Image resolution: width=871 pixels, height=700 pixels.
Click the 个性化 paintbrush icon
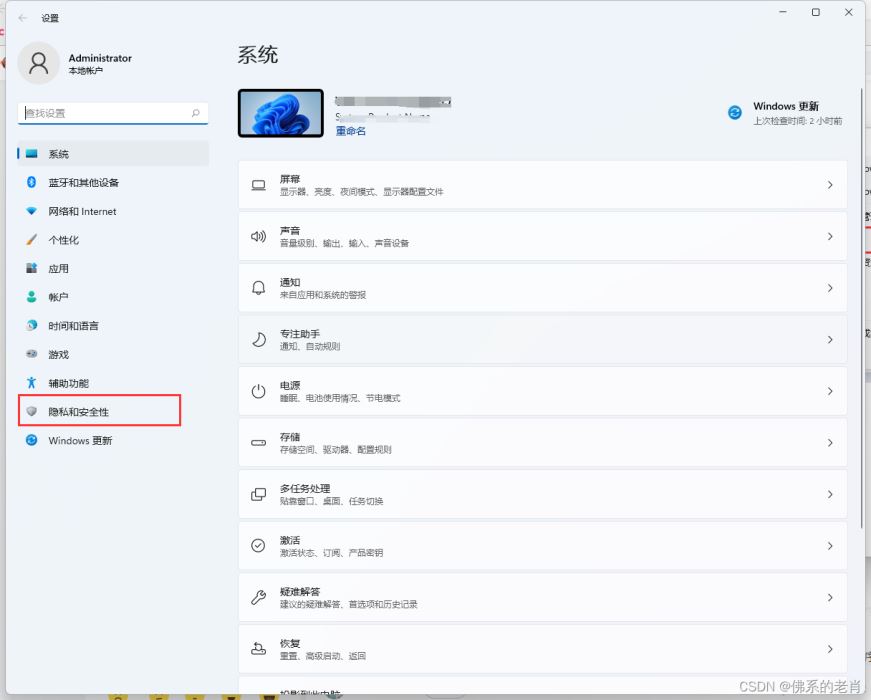click(32, 239)
